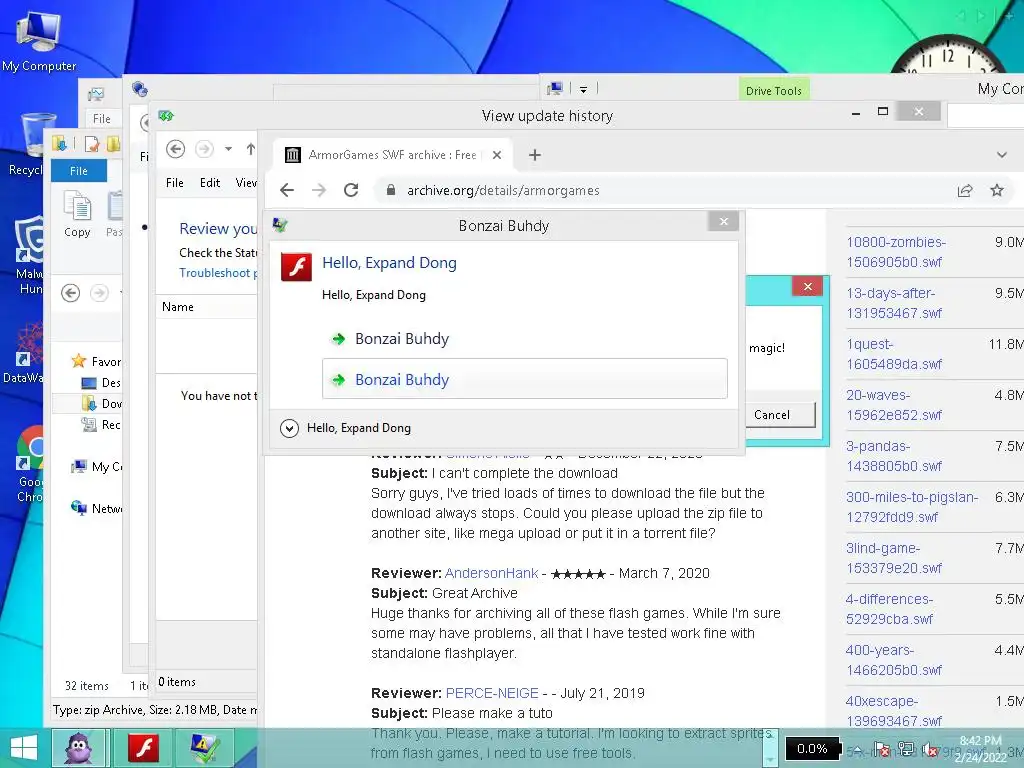Click the green Windows Update title icon
The image size is (1024, 768).
[x=166, y=116]
